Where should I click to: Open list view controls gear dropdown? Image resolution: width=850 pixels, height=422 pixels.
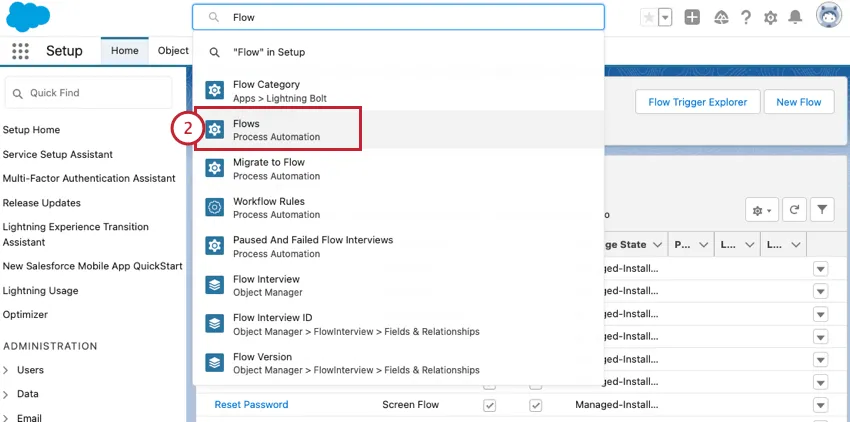tap(761, 210)
